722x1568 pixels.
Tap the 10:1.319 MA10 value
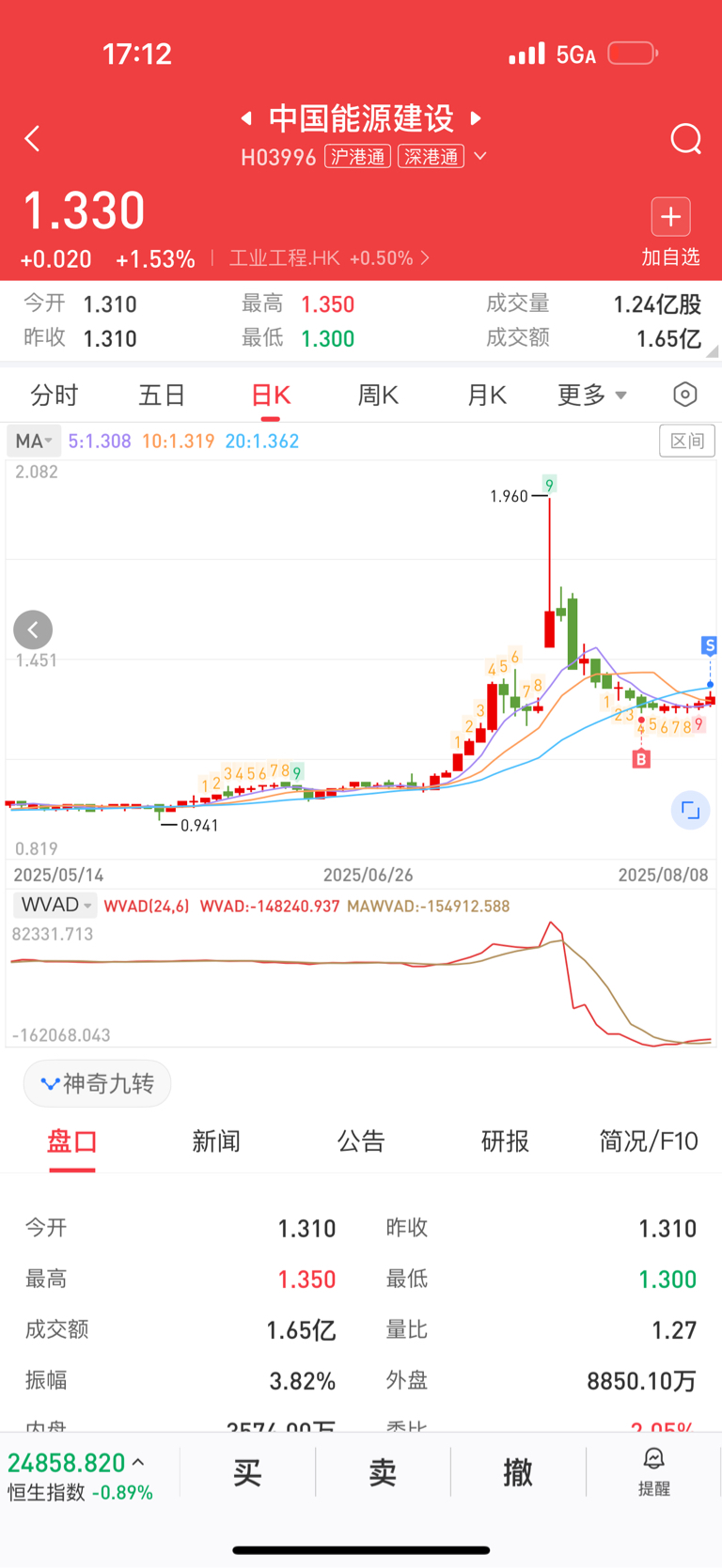click(x=179, y=441)
